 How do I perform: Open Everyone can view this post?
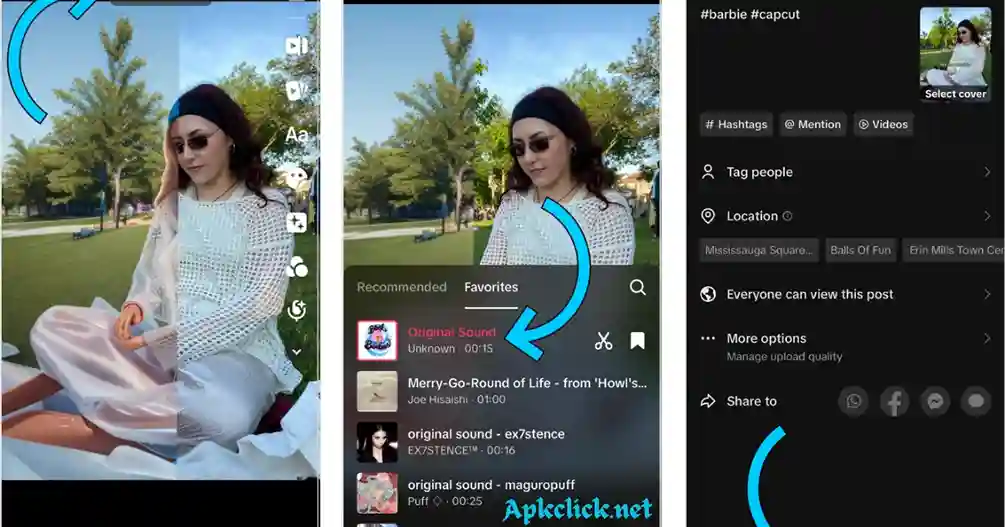[846, 294]
